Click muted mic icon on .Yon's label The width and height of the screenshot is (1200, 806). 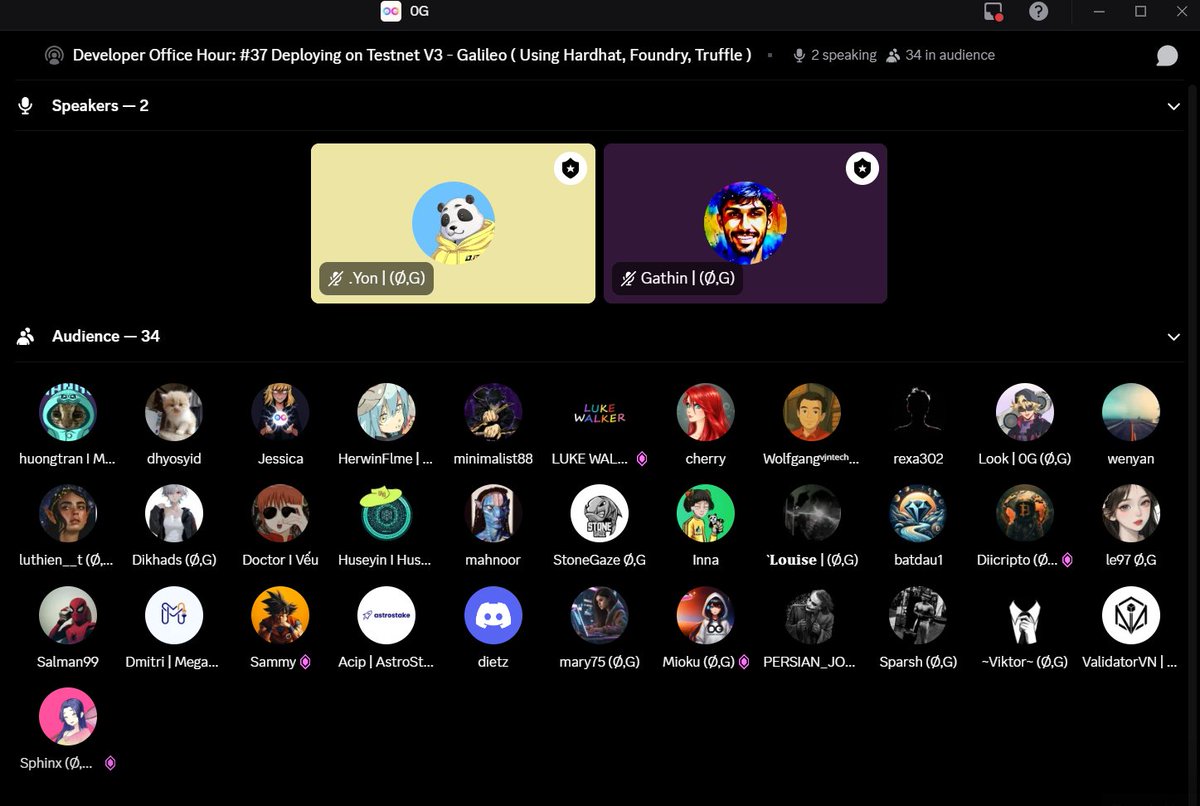pyautogui.click(x=335, y=278)
